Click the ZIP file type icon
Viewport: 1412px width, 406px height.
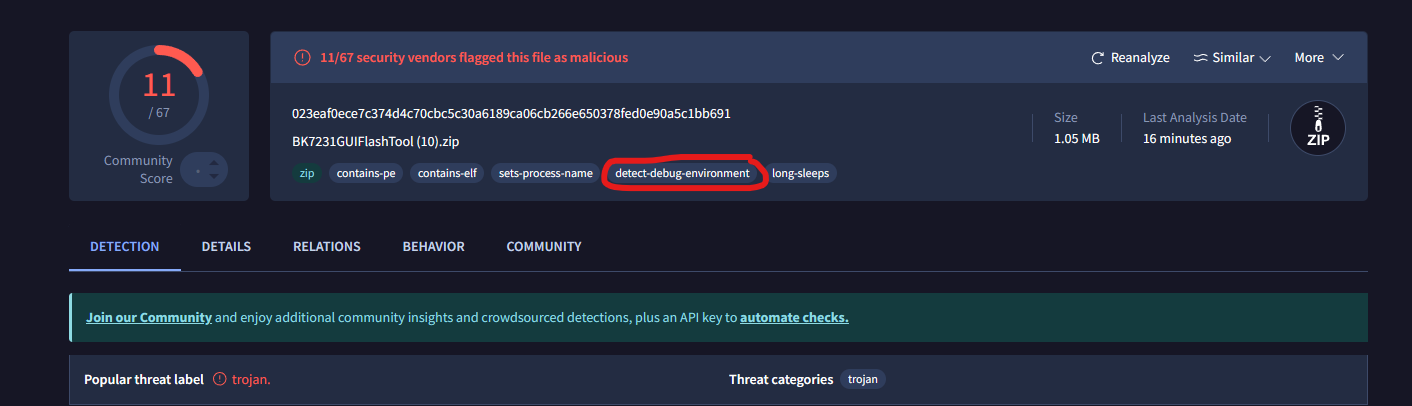click(1317, 129)
